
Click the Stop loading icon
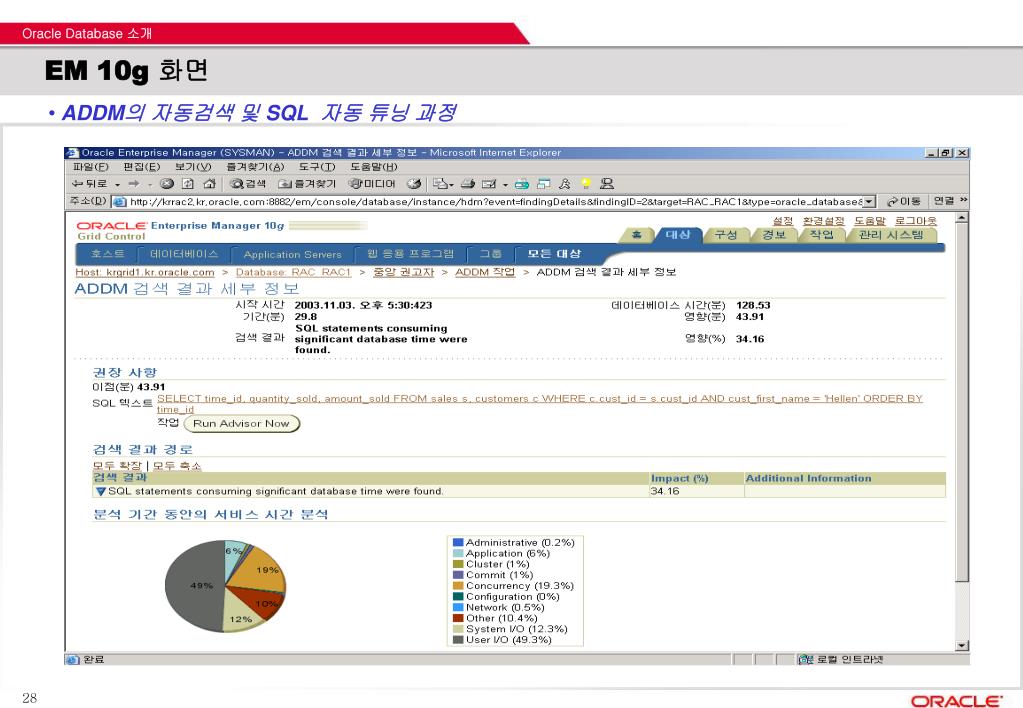pos(167,184)
